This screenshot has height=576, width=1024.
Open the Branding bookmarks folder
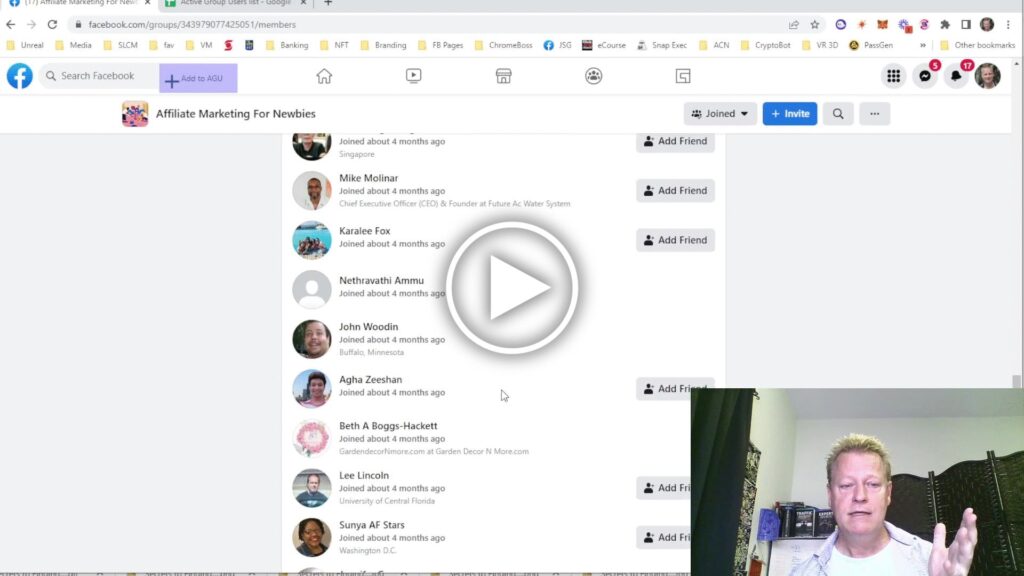tap(383, 46)
